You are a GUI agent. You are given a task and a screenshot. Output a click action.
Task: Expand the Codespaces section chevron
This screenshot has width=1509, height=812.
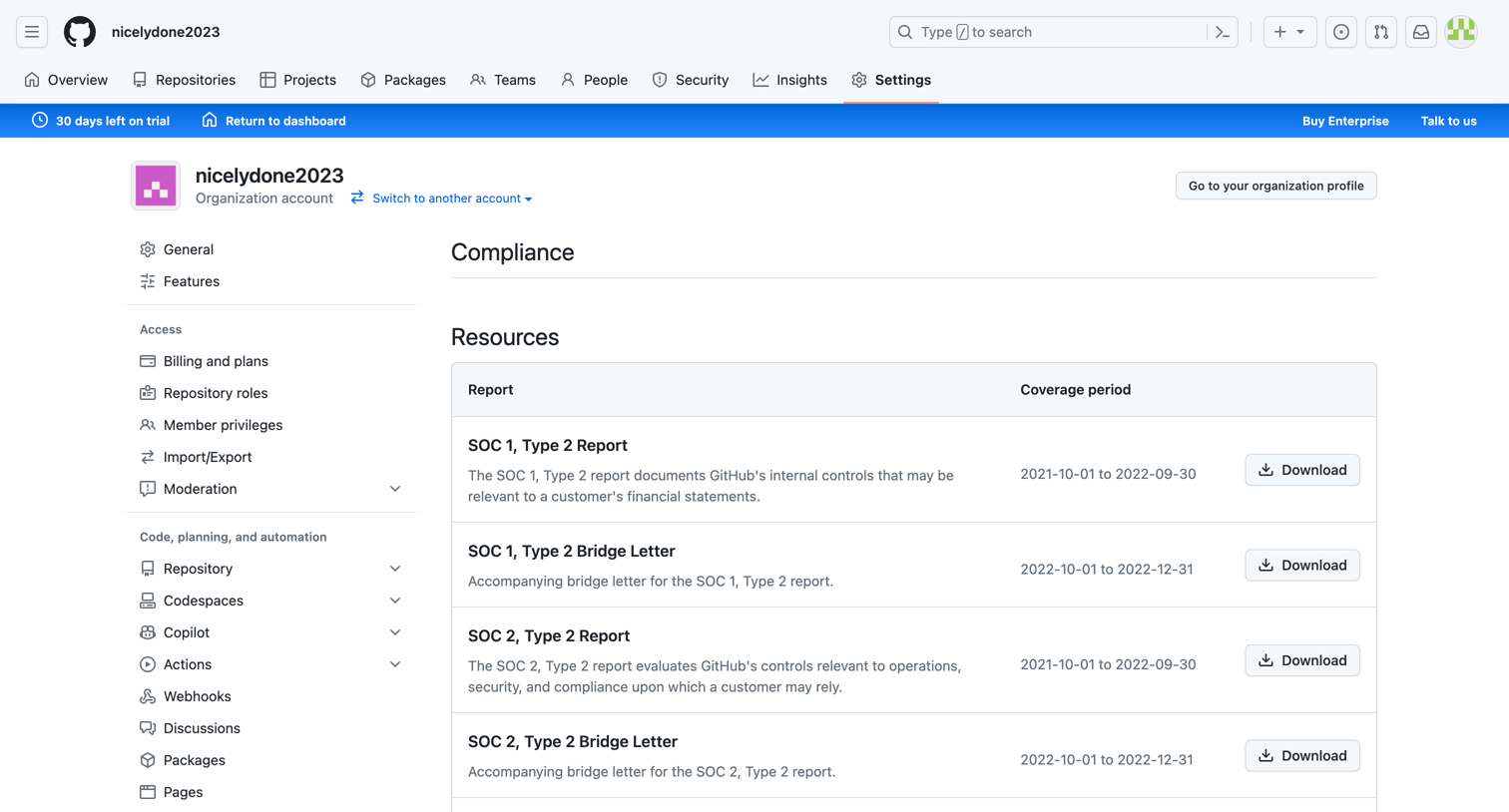tap(395, 601)
